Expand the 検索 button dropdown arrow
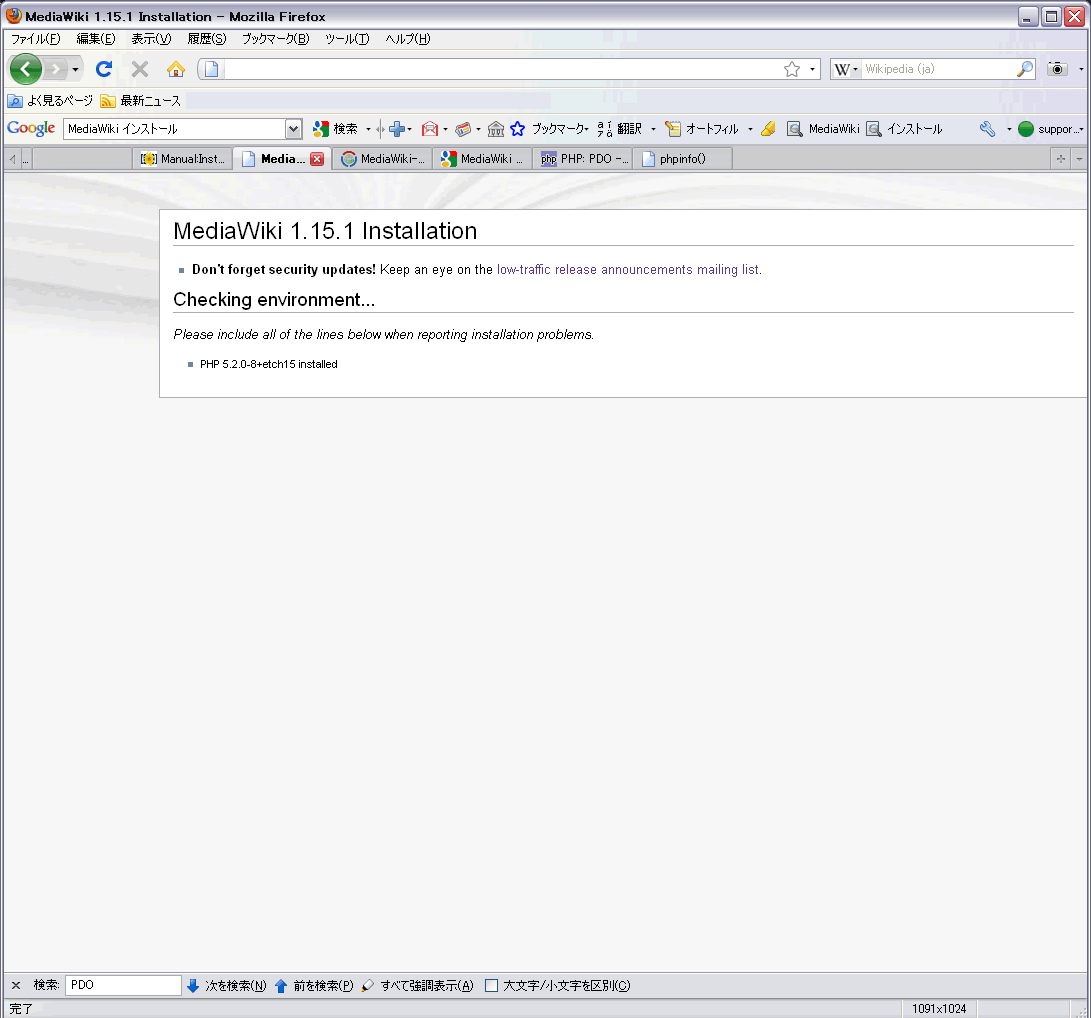The image size is (1091, 1018). tap(368, 129)
